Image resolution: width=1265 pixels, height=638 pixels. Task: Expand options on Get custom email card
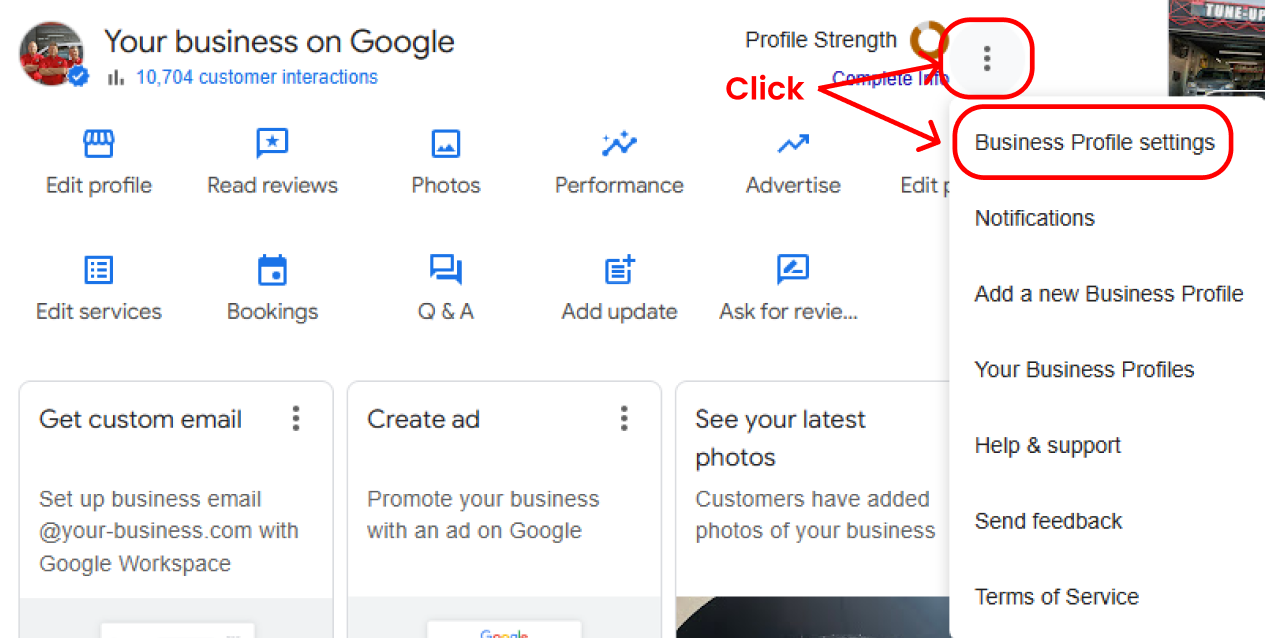[x=295, y=418]
